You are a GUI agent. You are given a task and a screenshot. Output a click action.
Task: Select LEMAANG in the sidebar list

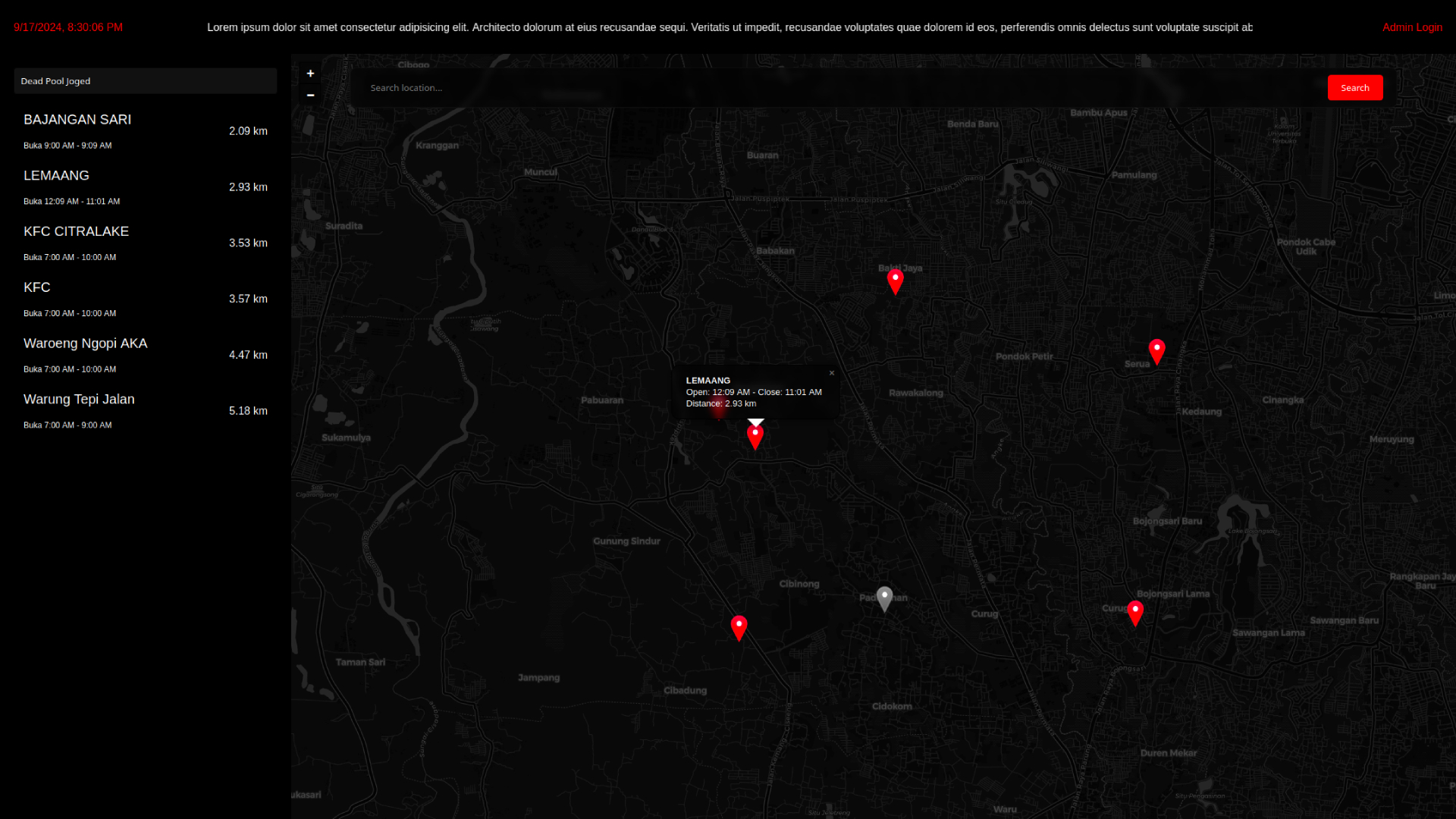pos(144,187)
